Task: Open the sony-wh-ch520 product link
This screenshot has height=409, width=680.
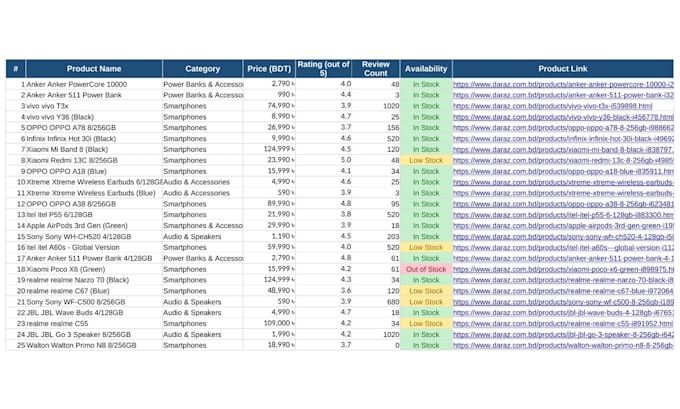Action: click(x=563, y=237)
